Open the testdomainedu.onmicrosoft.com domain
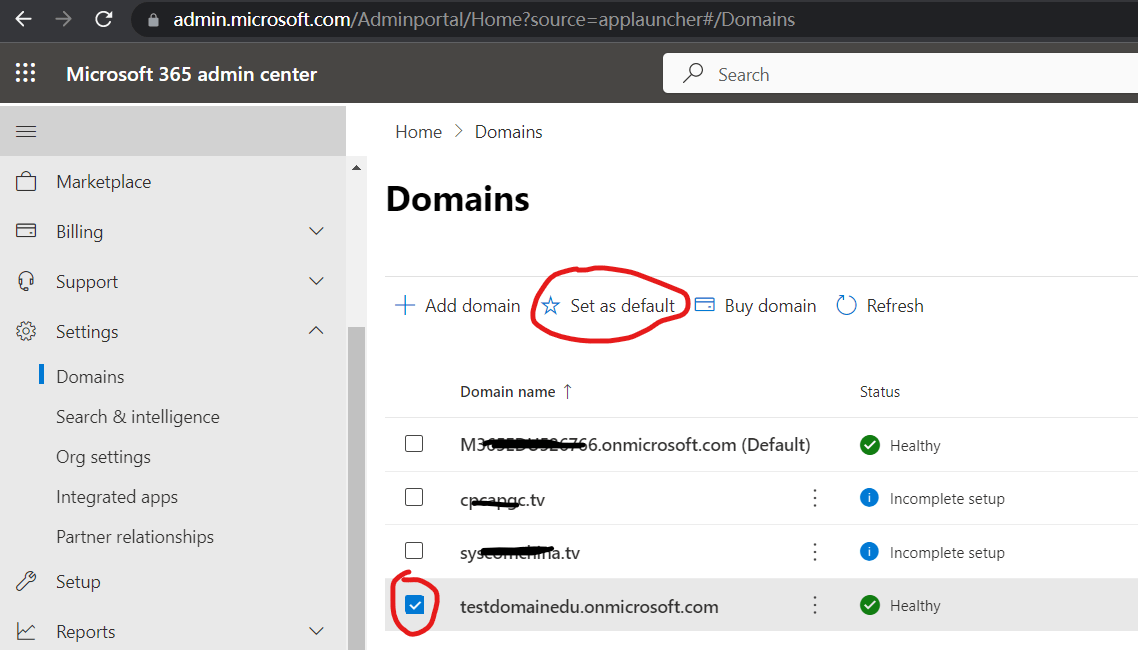Screen dimensions: 1138x650 pos(589,606)
